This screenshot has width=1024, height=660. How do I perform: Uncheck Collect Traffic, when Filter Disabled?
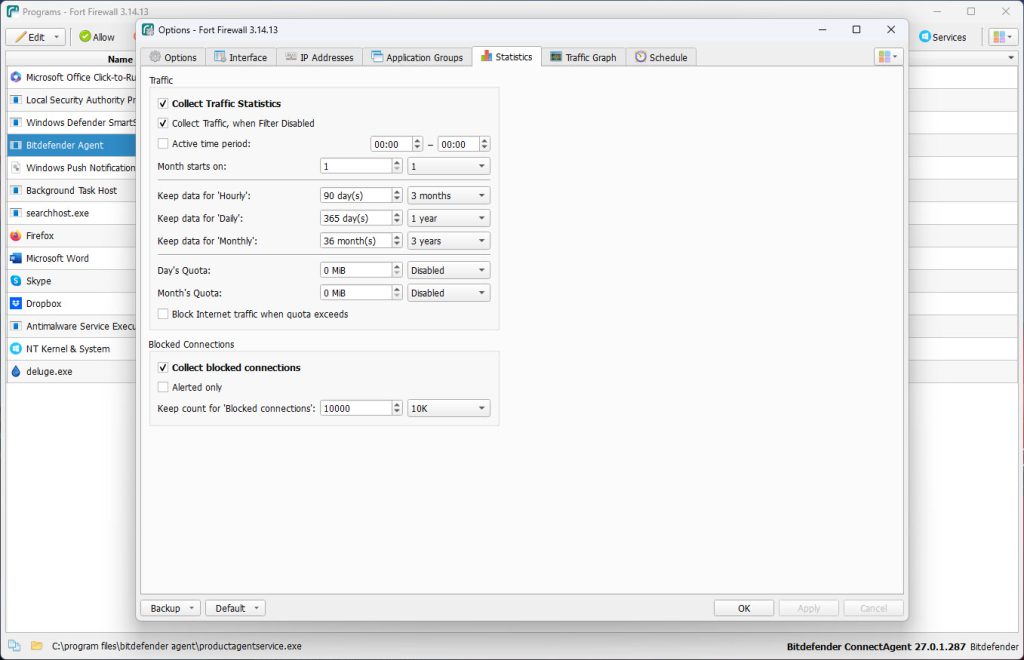click(163, 123)
